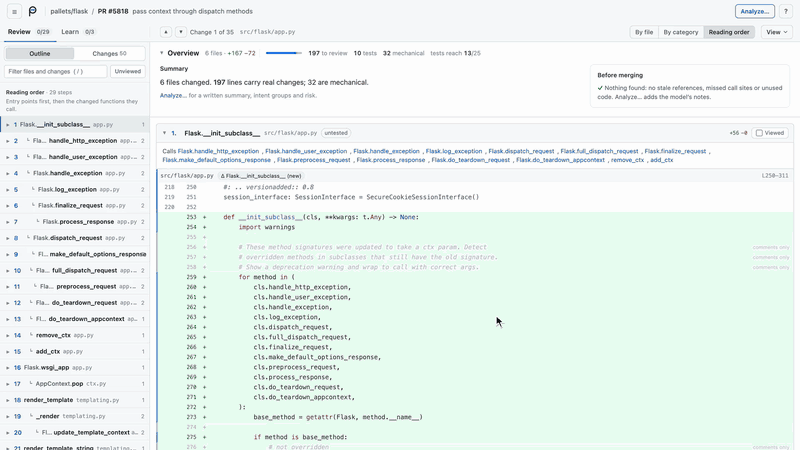Open Flask.make_default_options_response call link
This screenshot has height=450, width=800.
point(216,160)
